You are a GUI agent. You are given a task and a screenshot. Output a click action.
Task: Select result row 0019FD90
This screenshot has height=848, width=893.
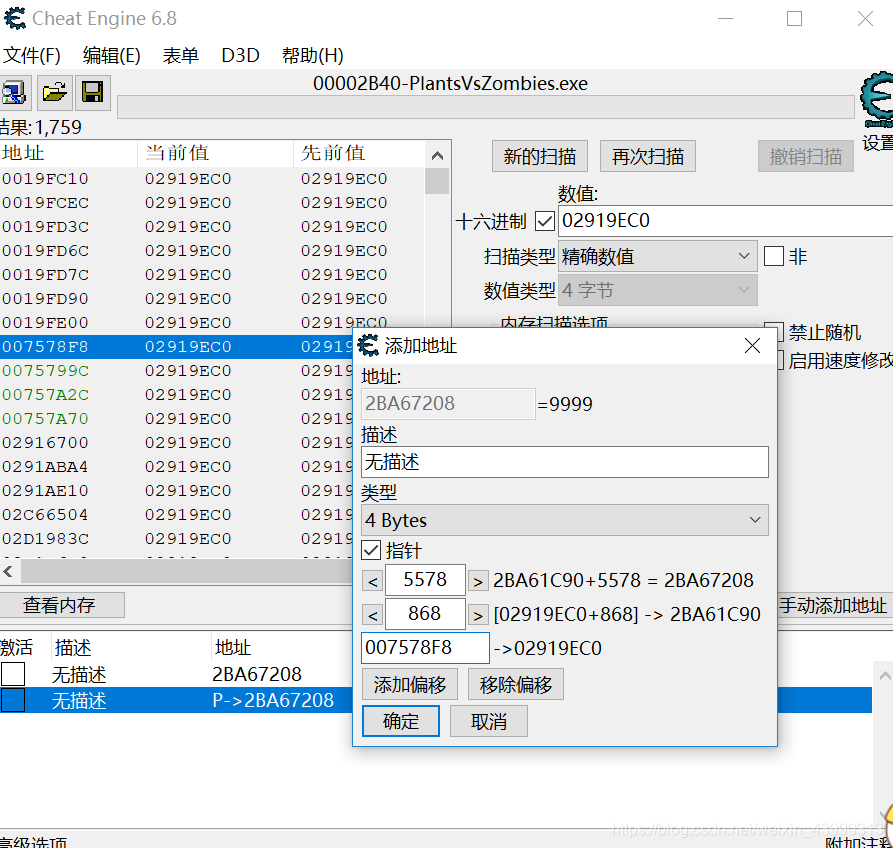click(x=212, y=298)
